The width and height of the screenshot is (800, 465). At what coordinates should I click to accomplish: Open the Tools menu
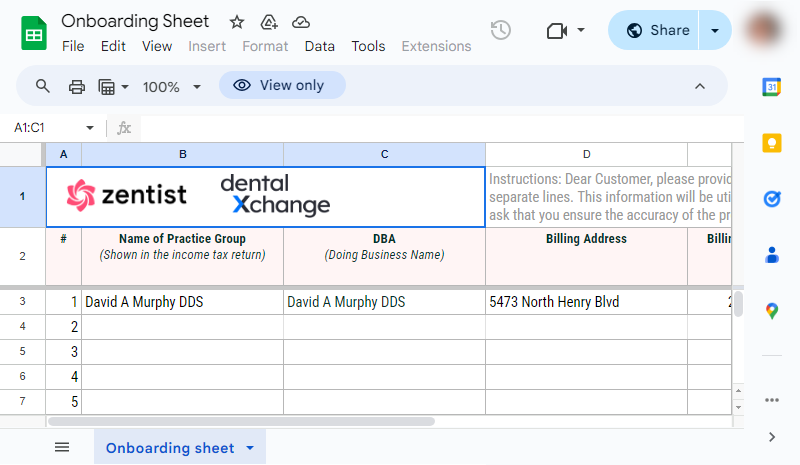tap(368, 46)
